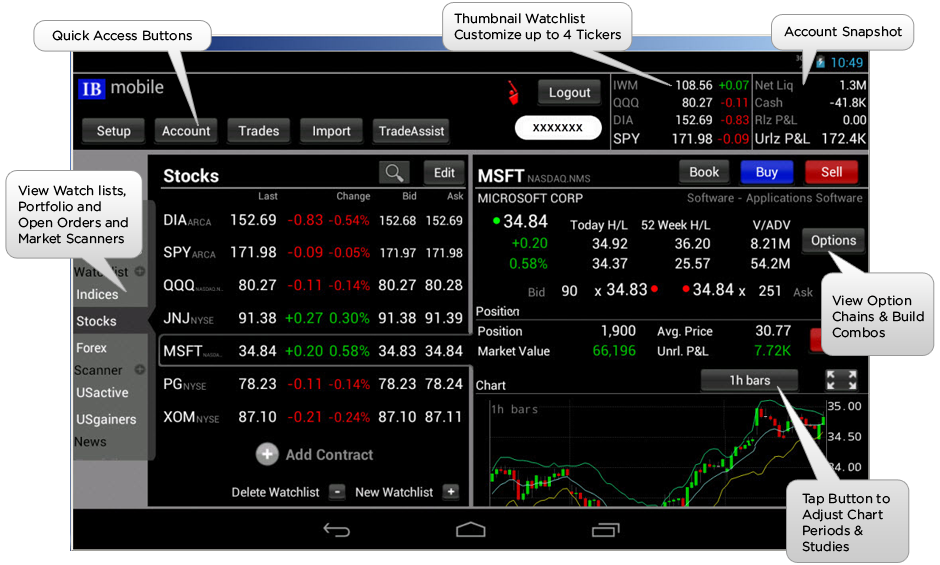Tap the top-bar QQQ thumbnail ticker
Image resolution: width=940 pixels, height=565 pixels.
(x=680, y=103)
